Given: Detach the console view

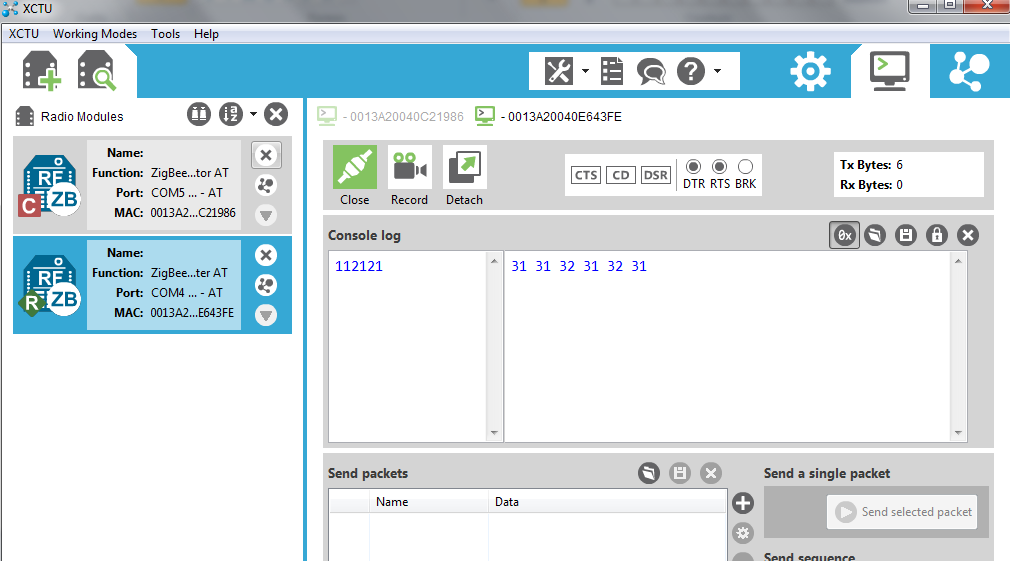Looking at the screenshot, I should (464, 176).
